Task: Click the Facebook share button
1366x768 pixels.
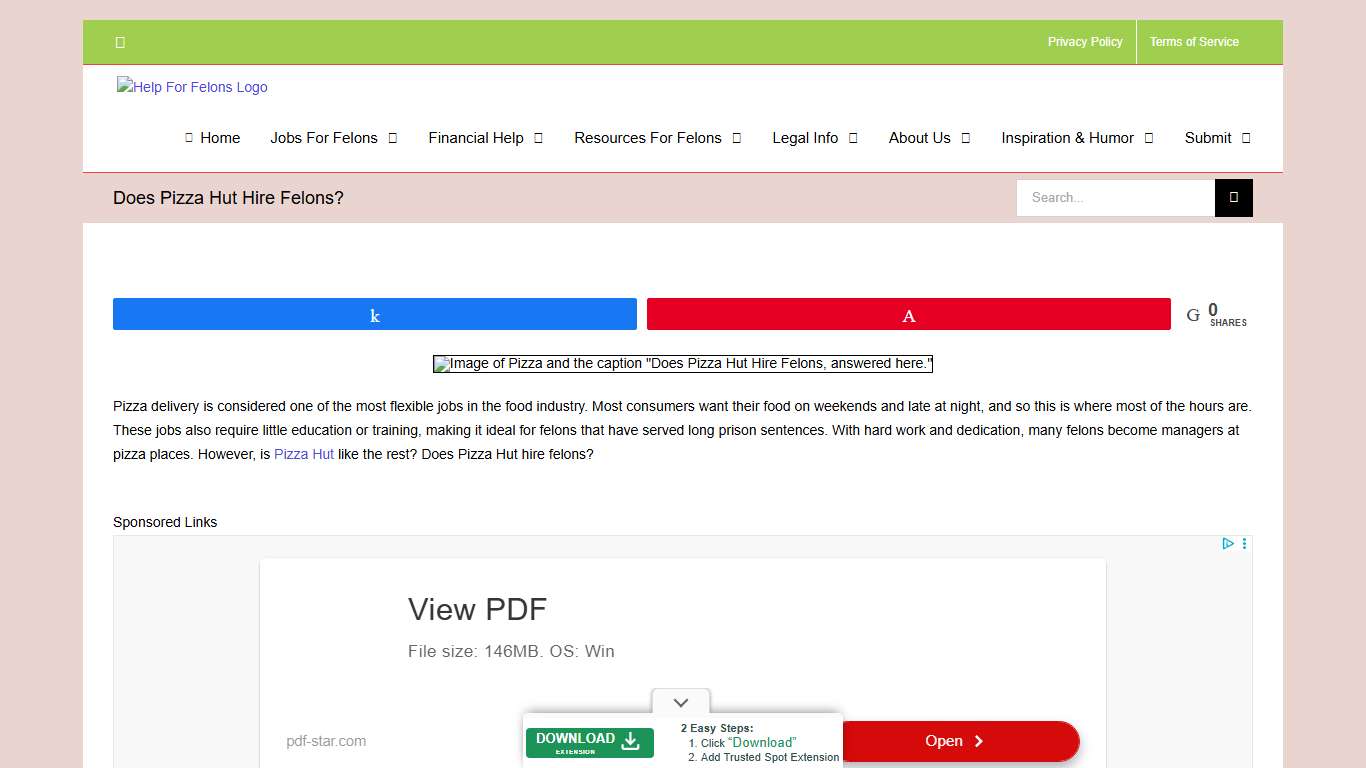Action: pos(374,313)
